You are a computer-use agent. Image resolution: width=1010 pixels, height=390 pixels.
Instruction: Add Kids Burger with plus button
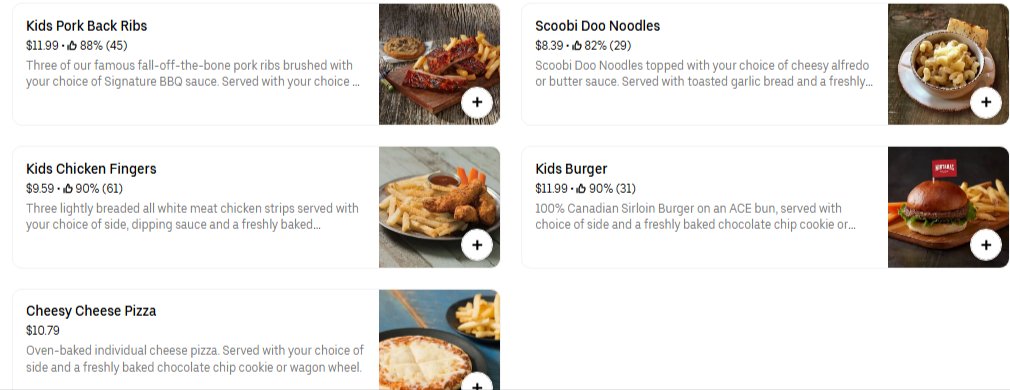click(986, 245)
